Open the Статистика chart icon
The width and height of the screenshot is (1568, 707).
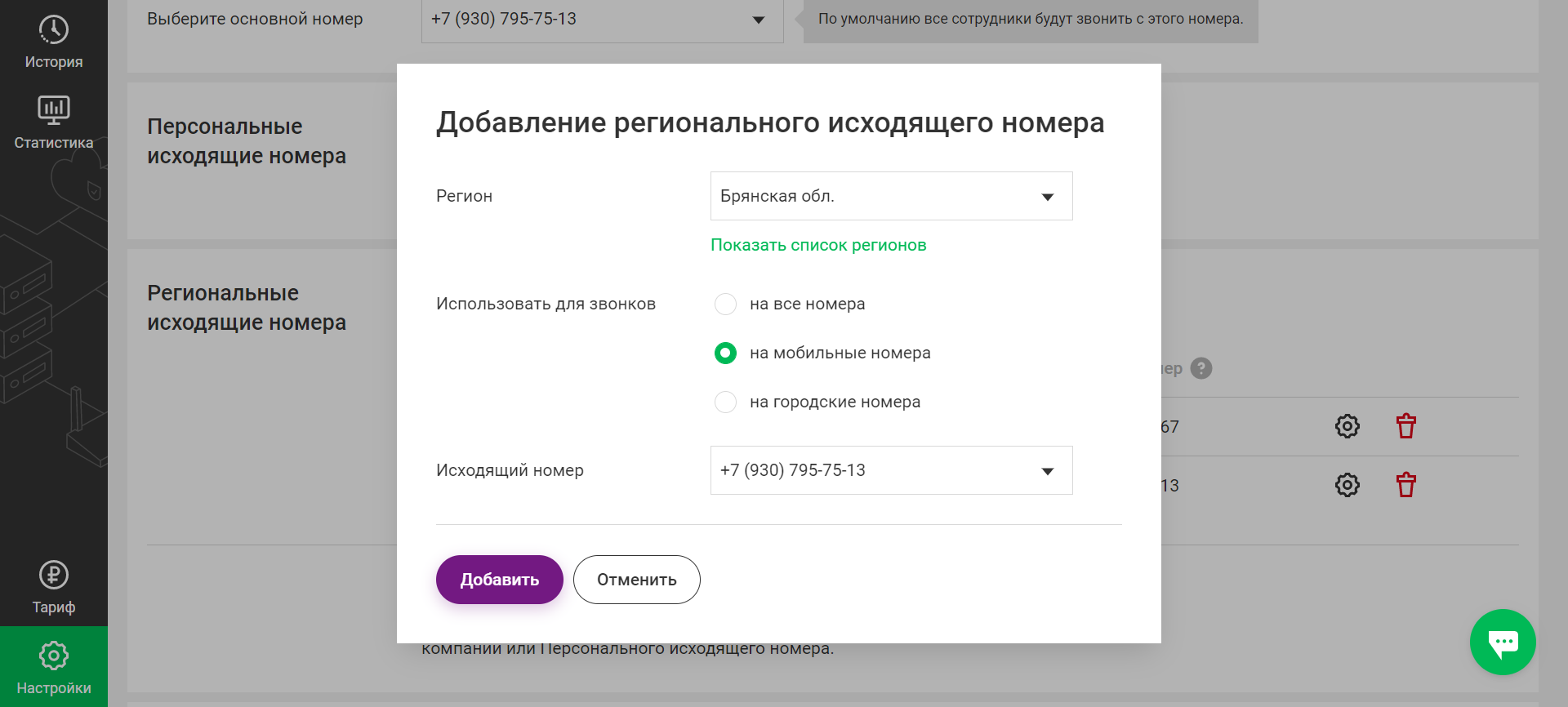tap(54, 109)
